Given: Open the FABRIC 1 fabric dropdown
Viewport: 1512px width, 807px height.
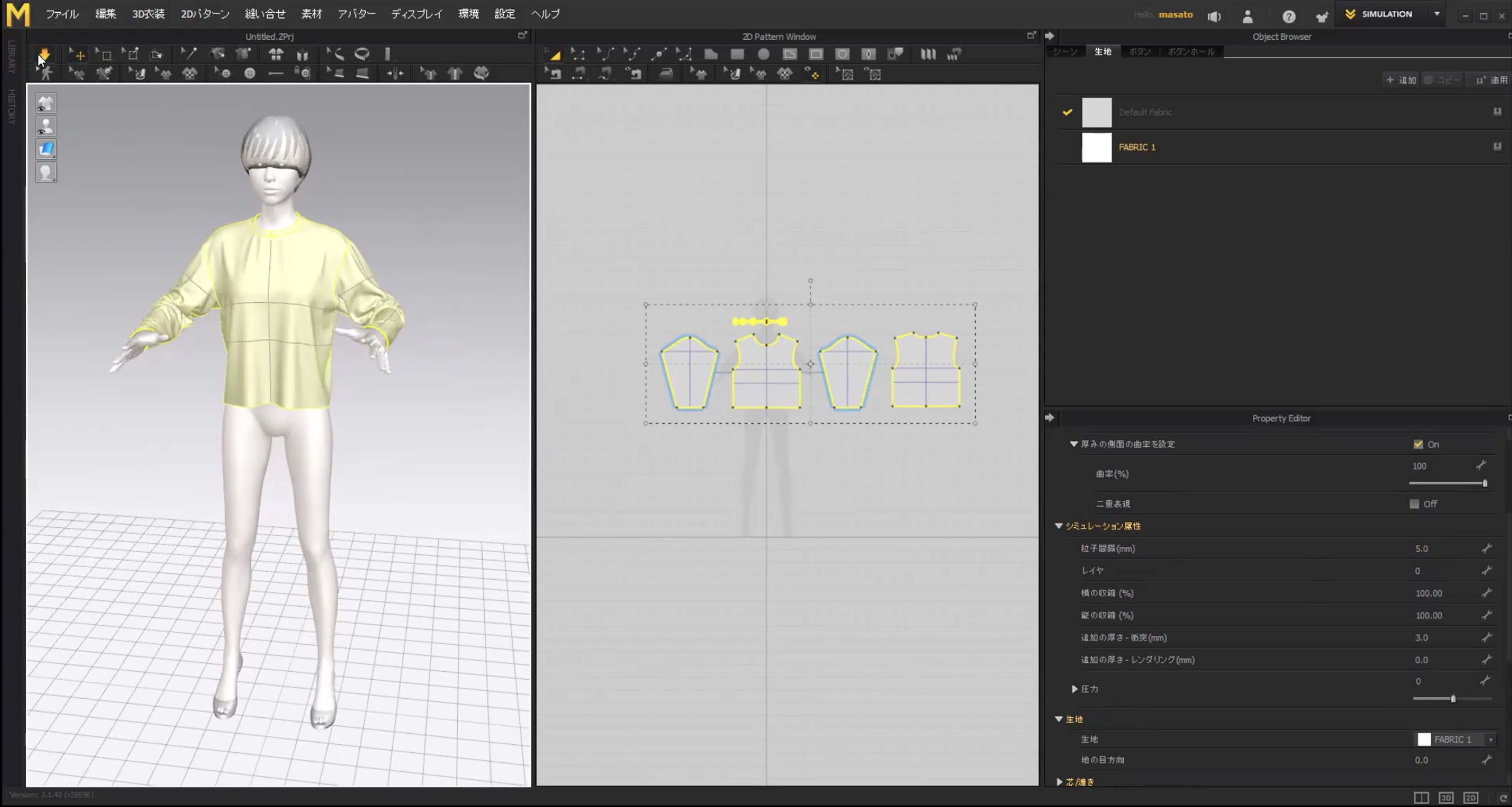Looking at the screenshot, I should point(1490,740).
